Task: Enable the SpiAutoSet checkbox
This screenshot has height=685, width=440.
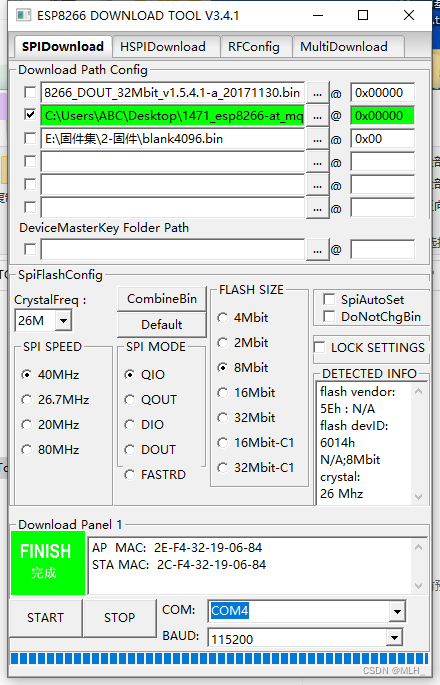Action: coord(329,300)
